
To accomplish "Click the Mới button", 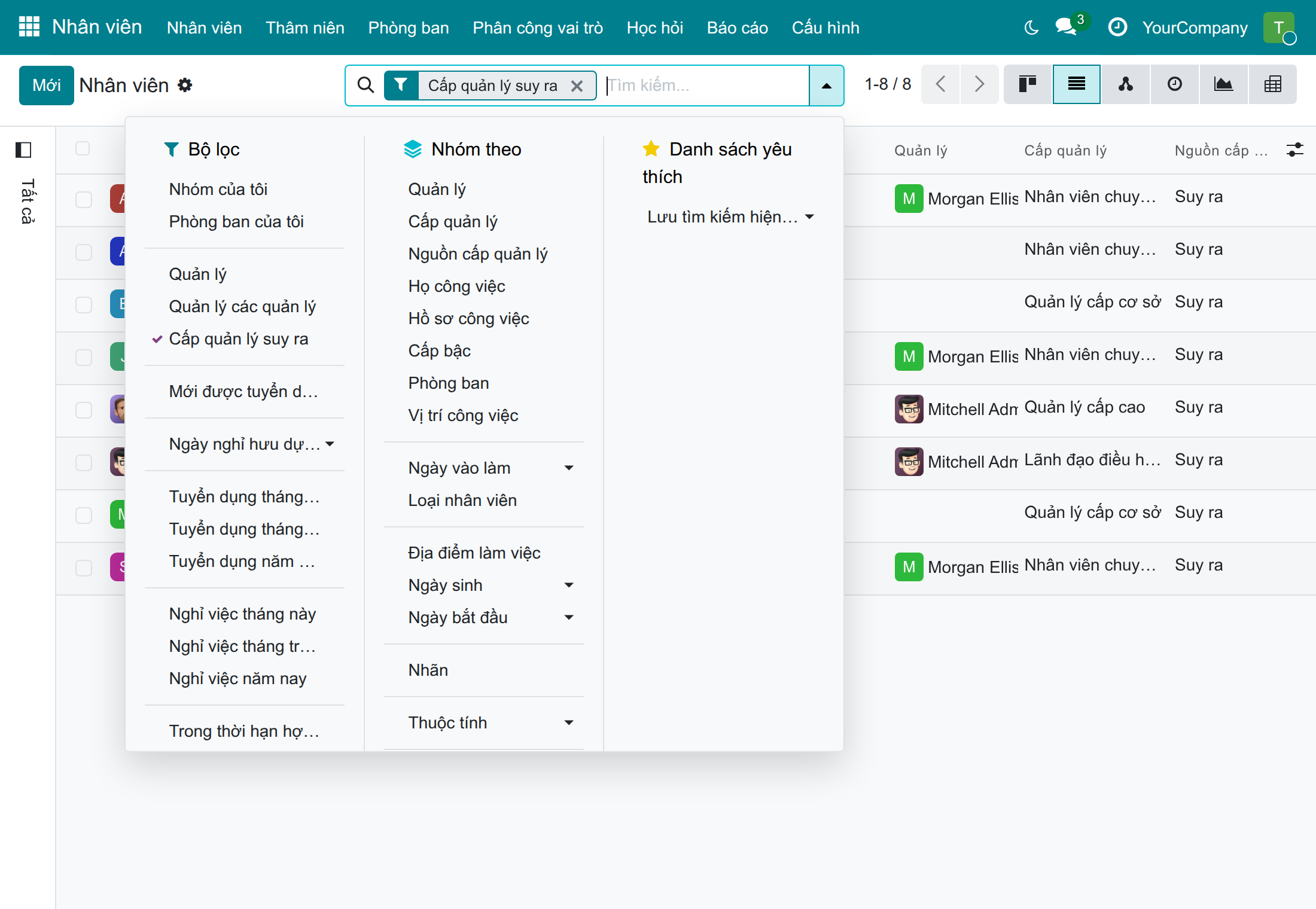I will click(47, 86).
